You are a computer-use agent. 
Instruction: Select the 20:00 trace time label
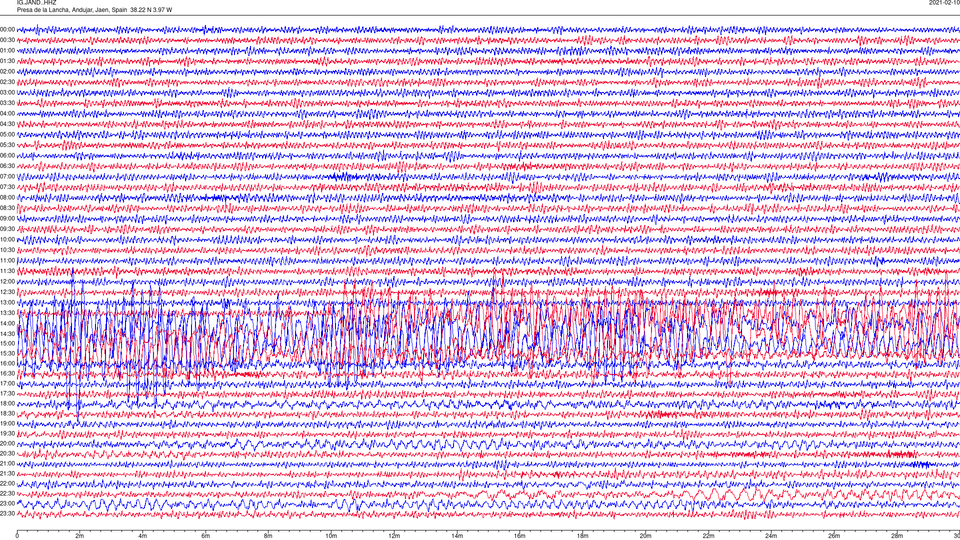pyautogui.click(x=7, y=444)
